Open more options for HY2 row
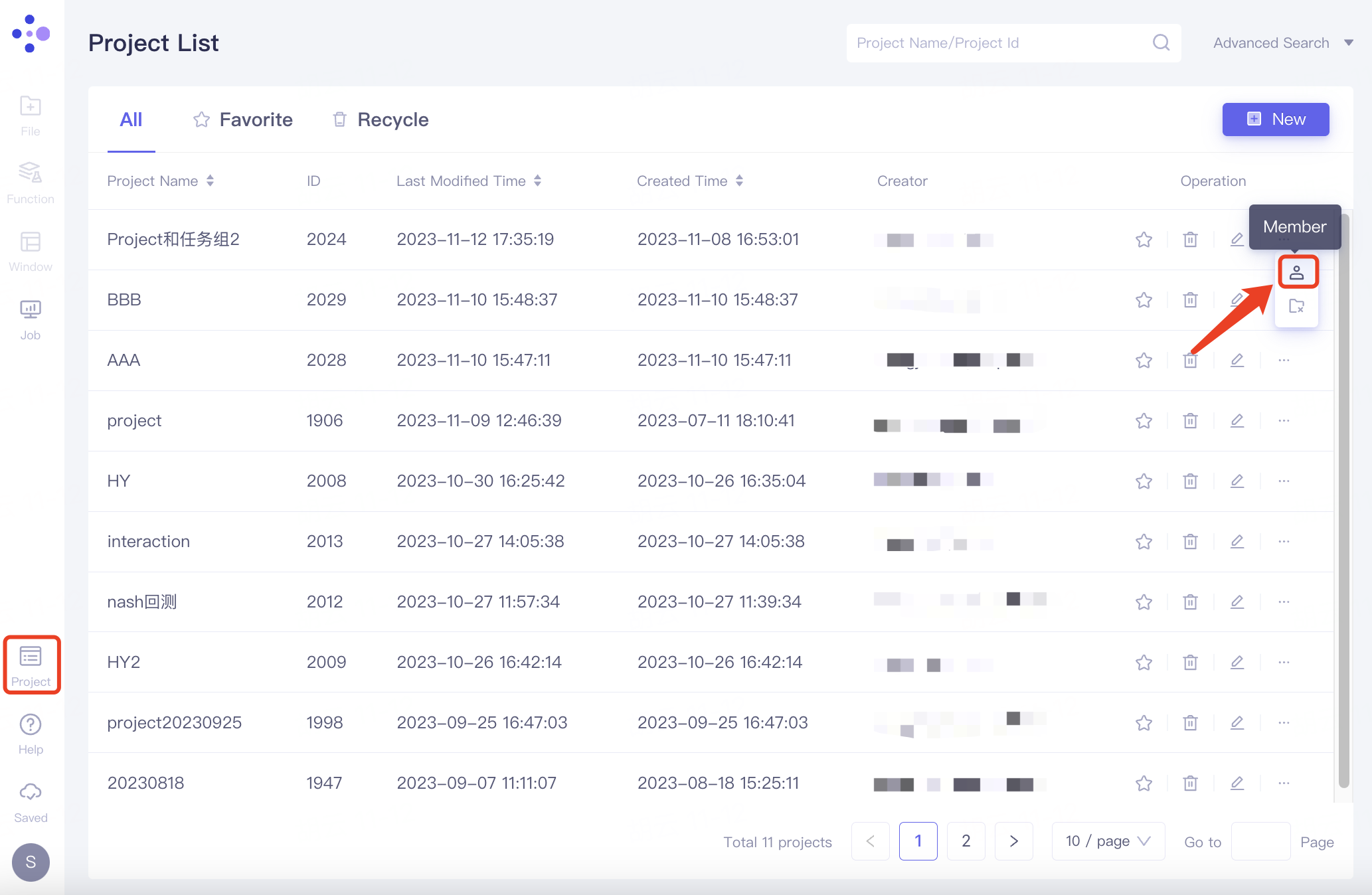This screenshot has width=1372, height=895. 1284,662
